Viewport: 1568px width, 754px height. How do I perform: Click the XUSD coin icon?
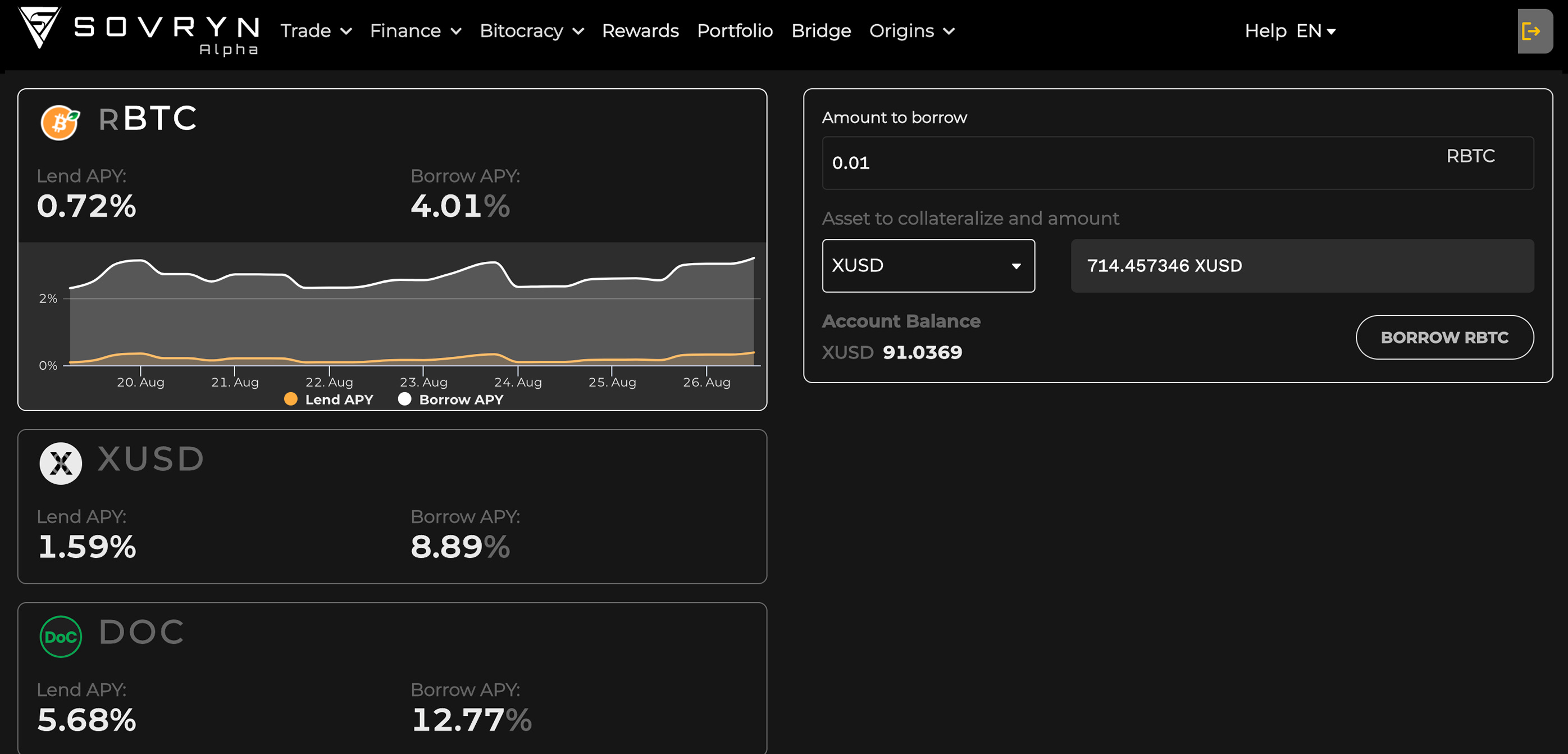61,463
